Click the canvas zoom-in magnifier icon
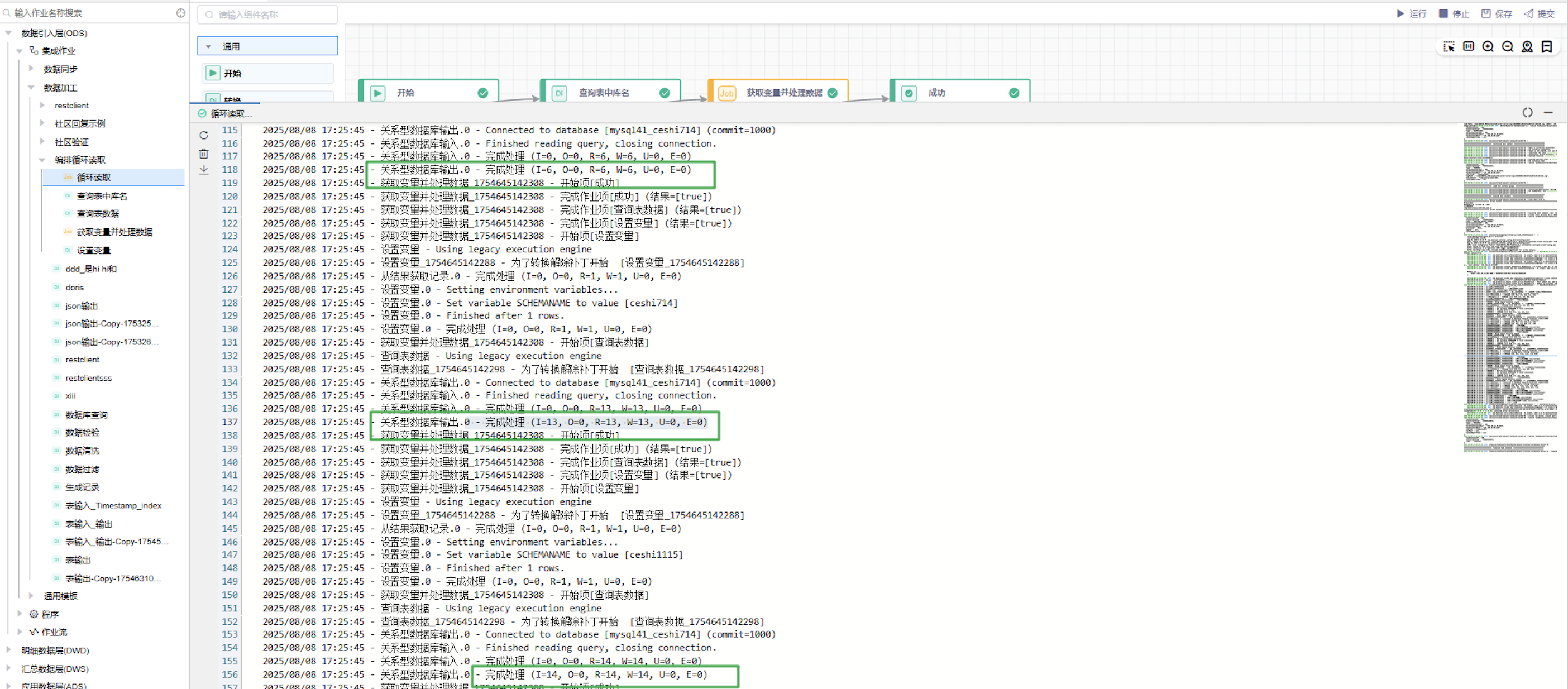The width and height of the screenshot is (1568, 689). (1488, 47)
